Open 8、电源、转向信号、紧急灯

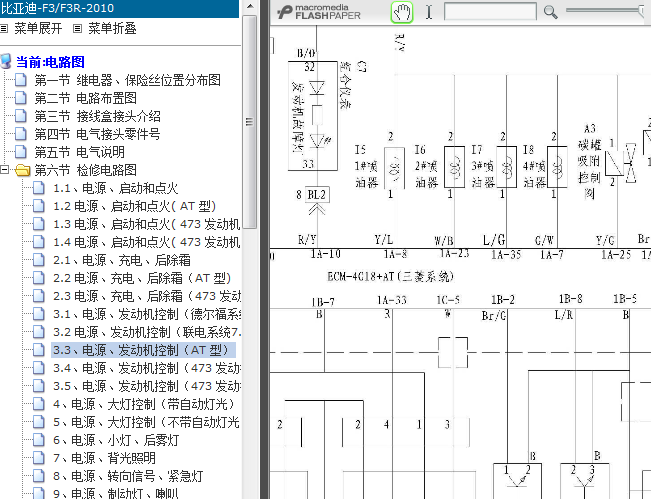click(128, 476)
